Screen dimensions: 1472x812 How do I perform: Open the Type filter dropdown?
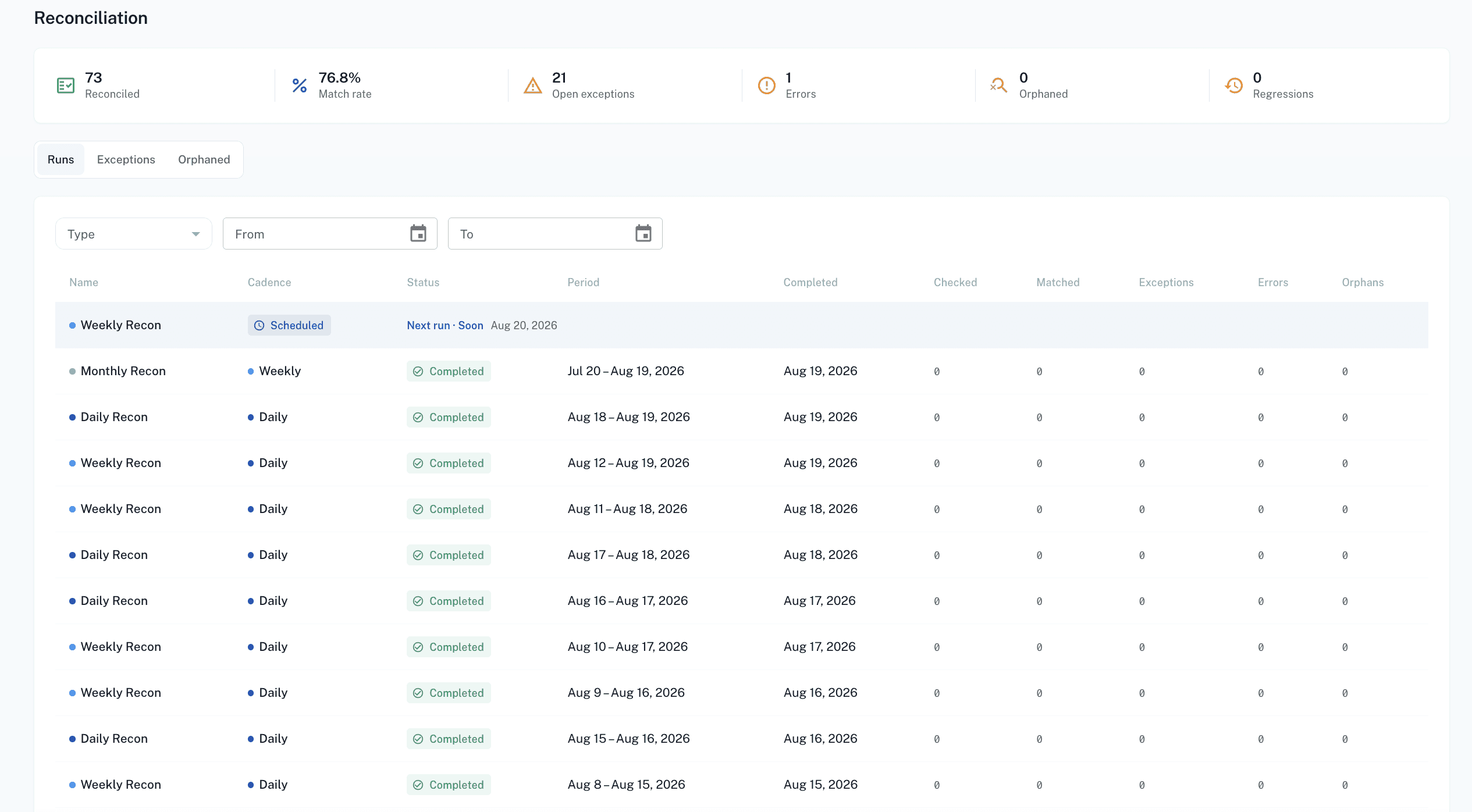134,234
